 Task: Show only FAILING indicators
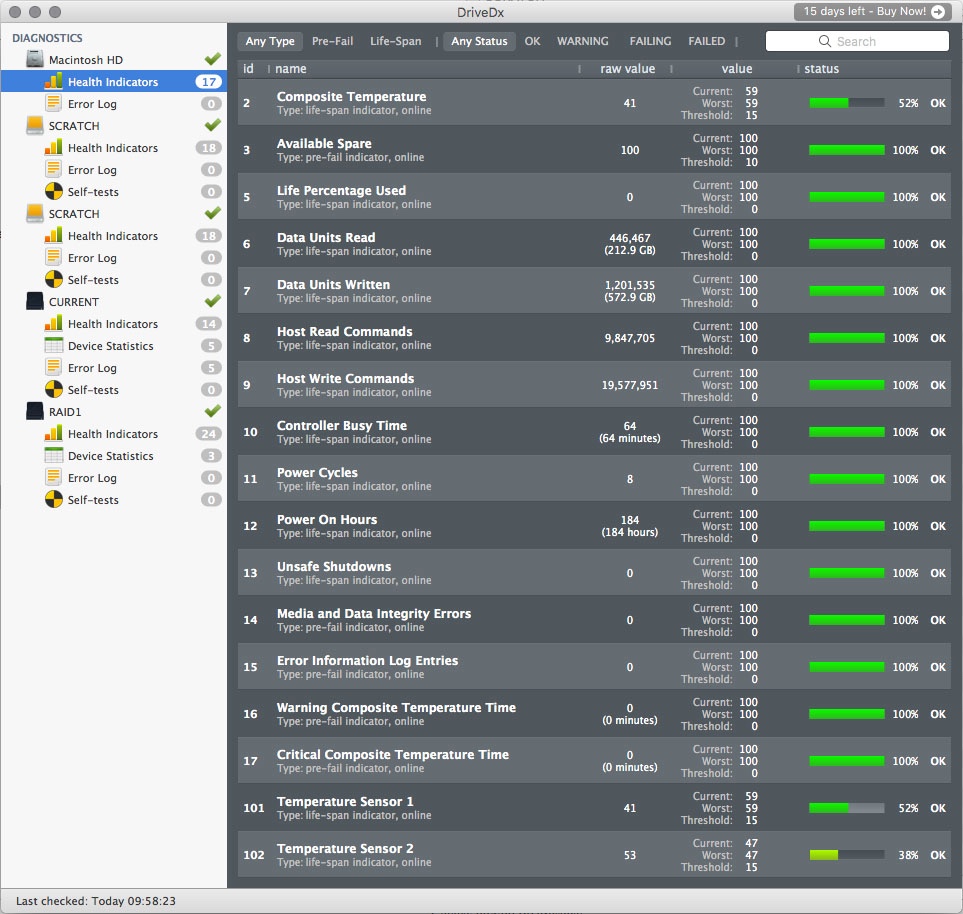tap(650, 41)
